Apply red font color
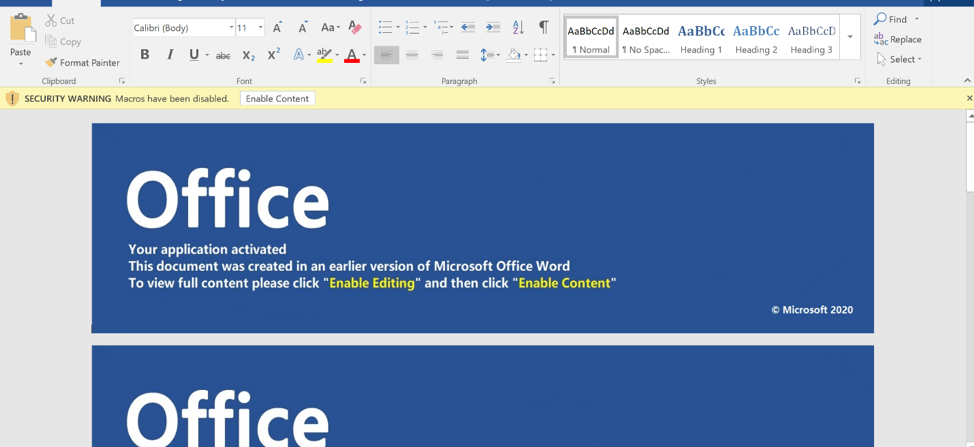Screen dimensions: 974x447 pyautogui.click(x=352, y=55)
